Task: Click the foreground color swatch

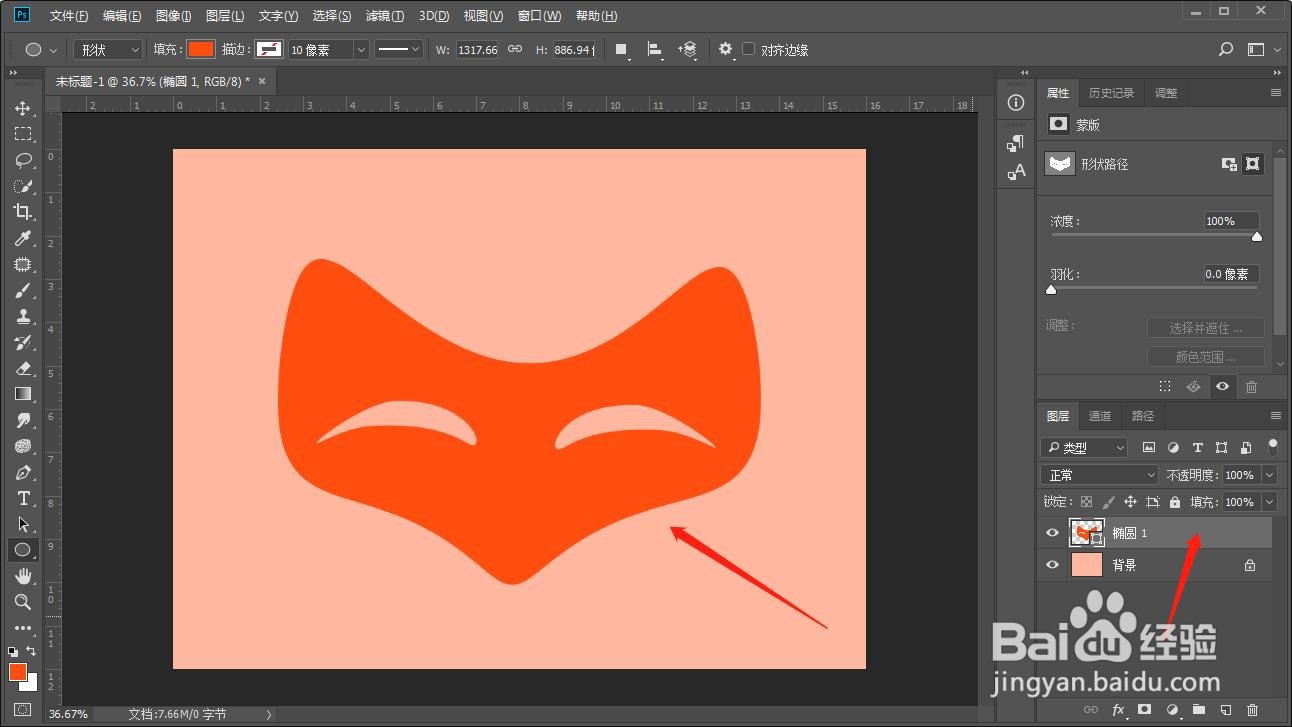Action: point(18,671)
